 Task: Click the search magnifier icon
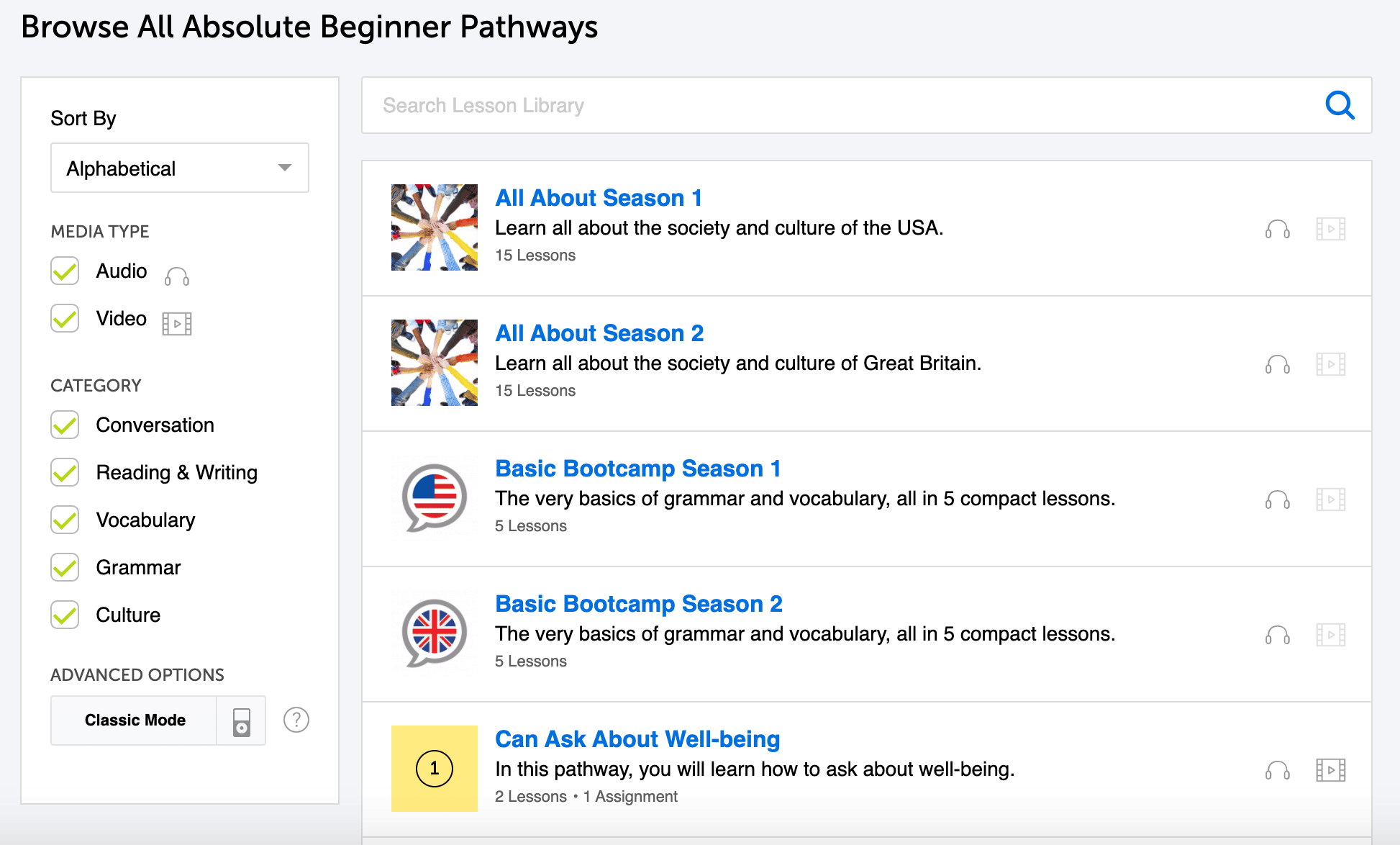(1340, 105)
